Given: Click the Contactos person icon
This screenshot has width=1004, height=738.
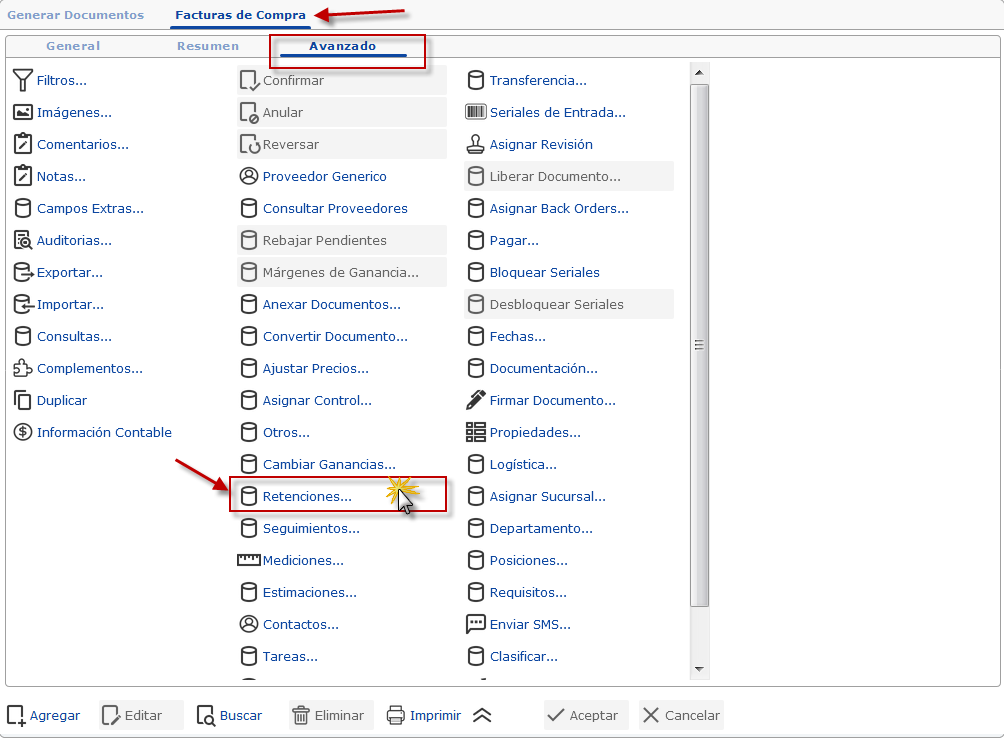Looking at the screenshot, I should pyautogui.click(x=248, y=624).
